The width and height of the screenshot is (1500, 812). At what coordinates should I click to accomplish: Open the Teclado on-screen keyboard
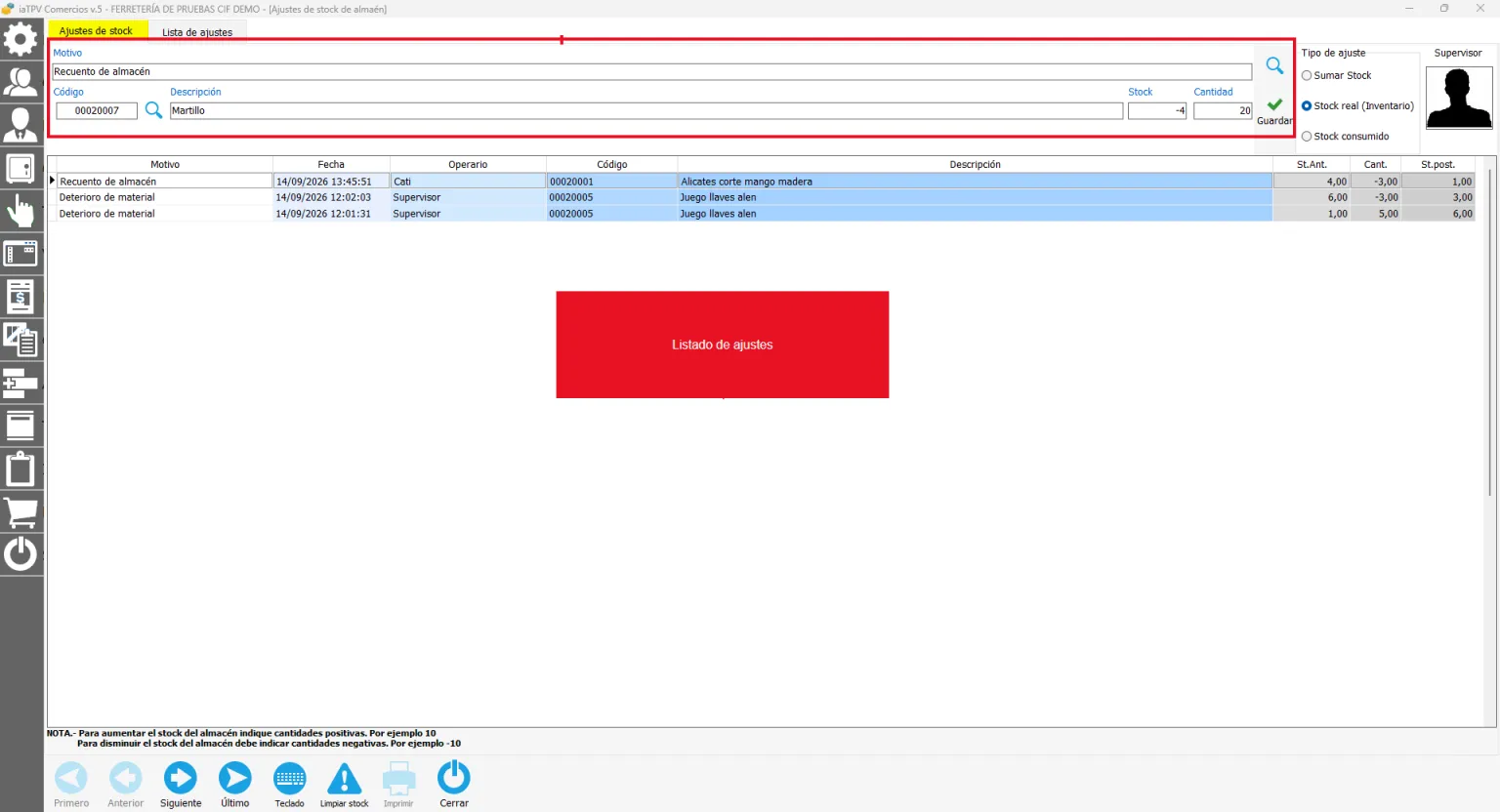click(x=290, y=779)
